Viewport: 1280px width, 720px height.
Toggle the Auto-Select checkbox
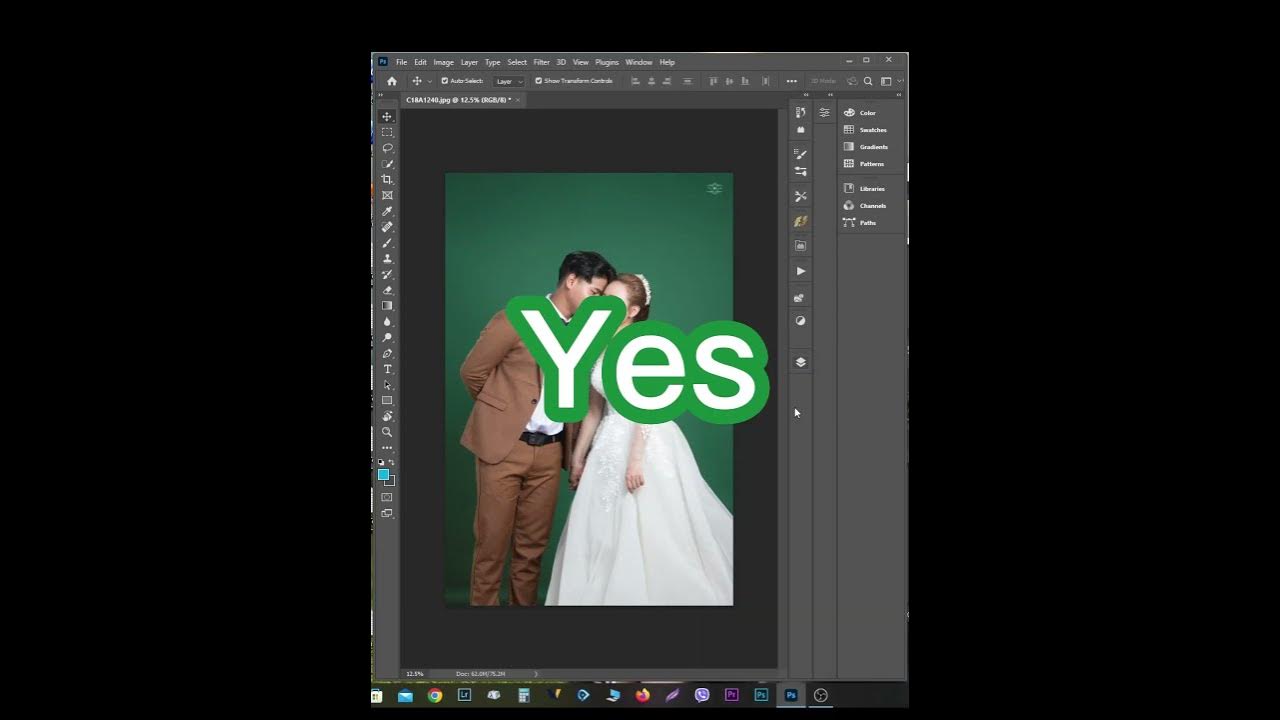click(443, 81)
